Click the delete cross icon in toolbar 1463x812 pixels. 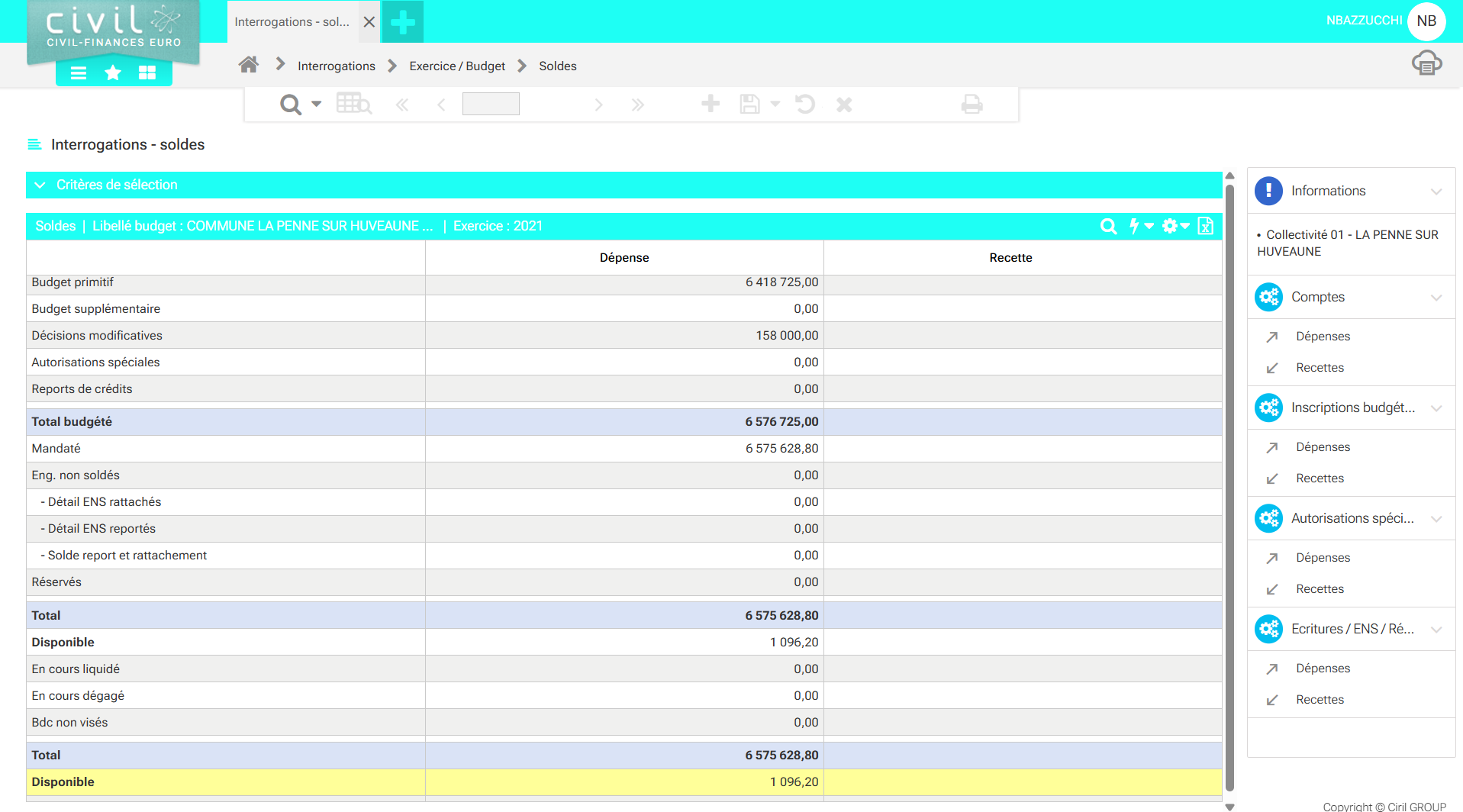point(844,105)
